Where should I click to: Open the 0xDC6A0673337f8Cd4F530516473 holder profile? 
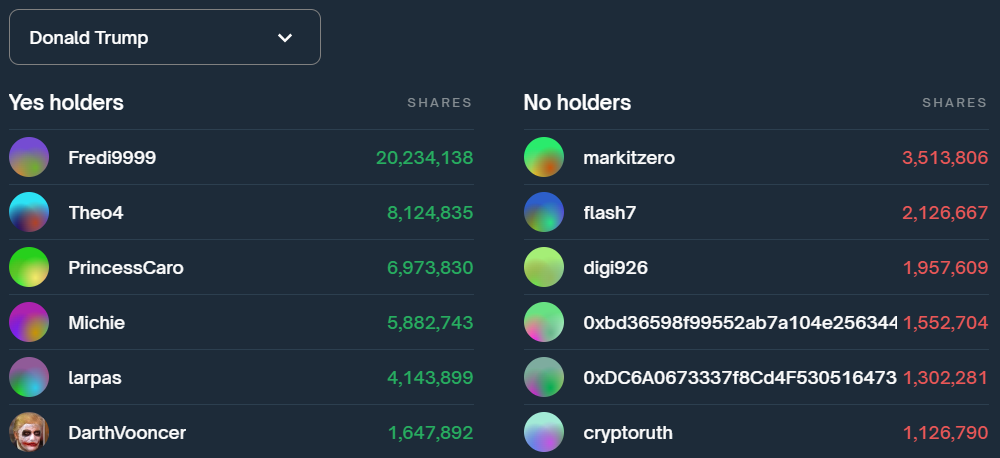click(740, 377)
